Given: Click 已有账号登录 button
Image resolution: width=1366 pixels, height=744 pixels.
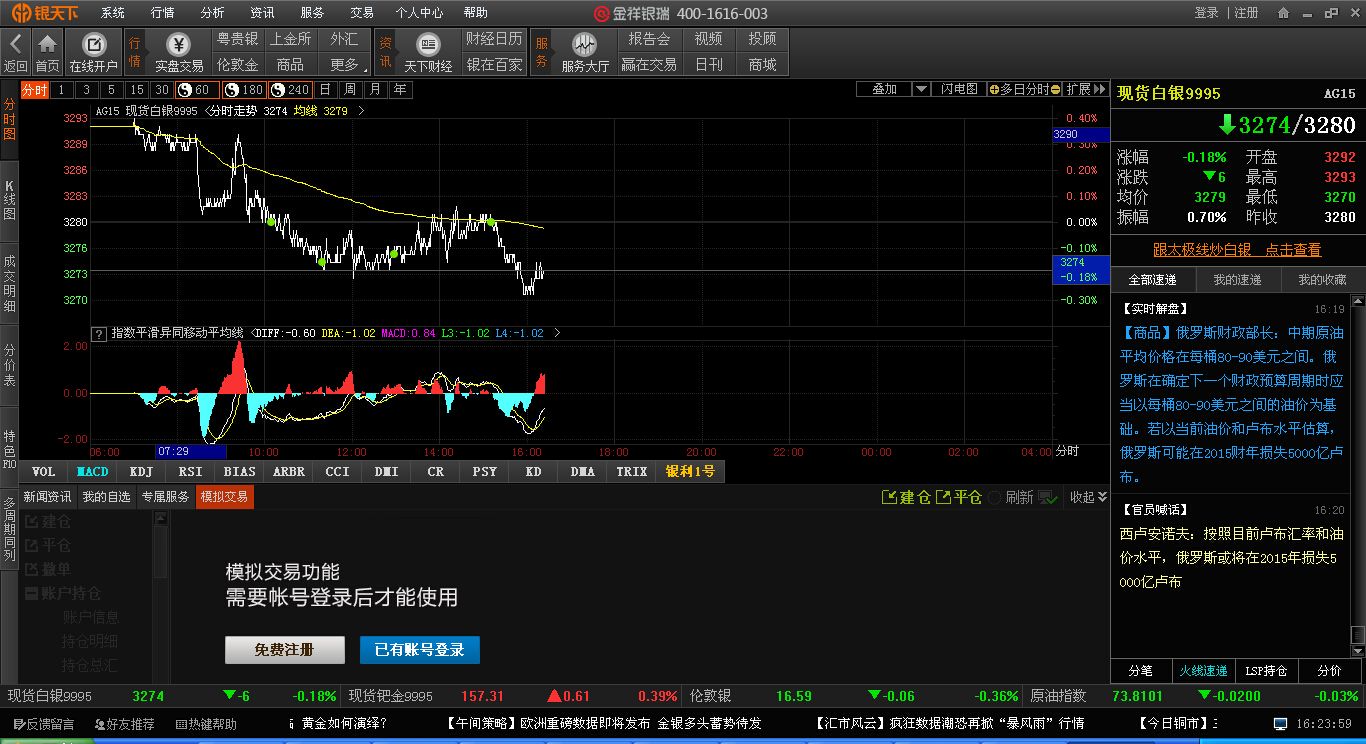Looking at the screenshot, I should tap(420, 650).
